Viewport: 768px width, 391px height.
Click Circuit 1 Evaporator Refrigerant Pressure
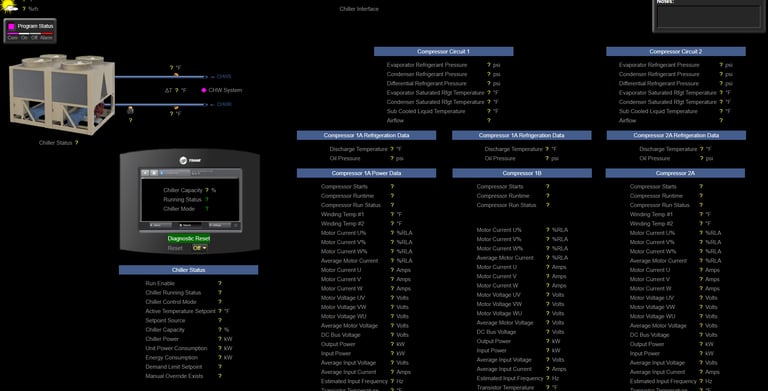443,65
